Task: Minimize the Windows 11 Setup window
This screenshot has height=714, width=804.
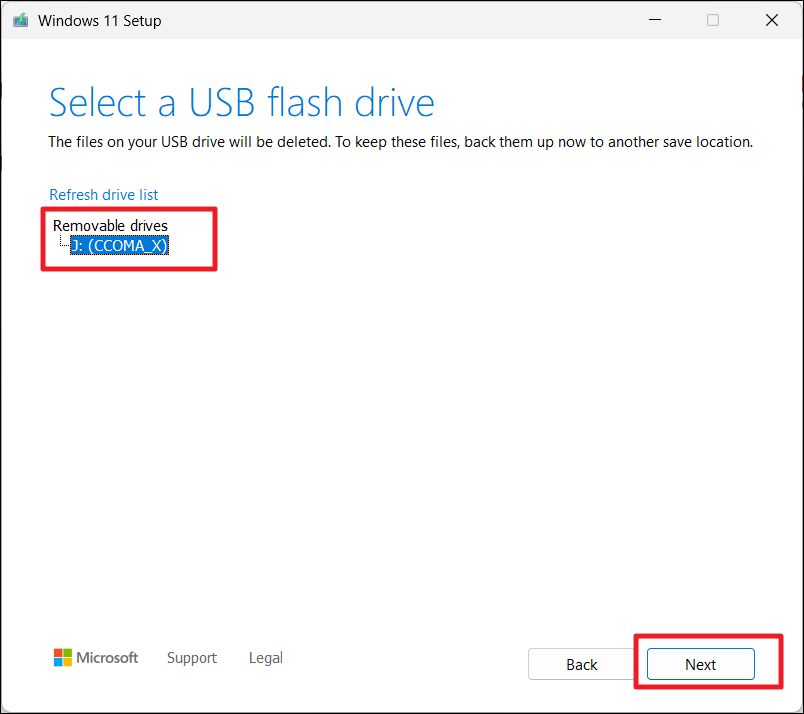Action: click(x=653, y=20)
